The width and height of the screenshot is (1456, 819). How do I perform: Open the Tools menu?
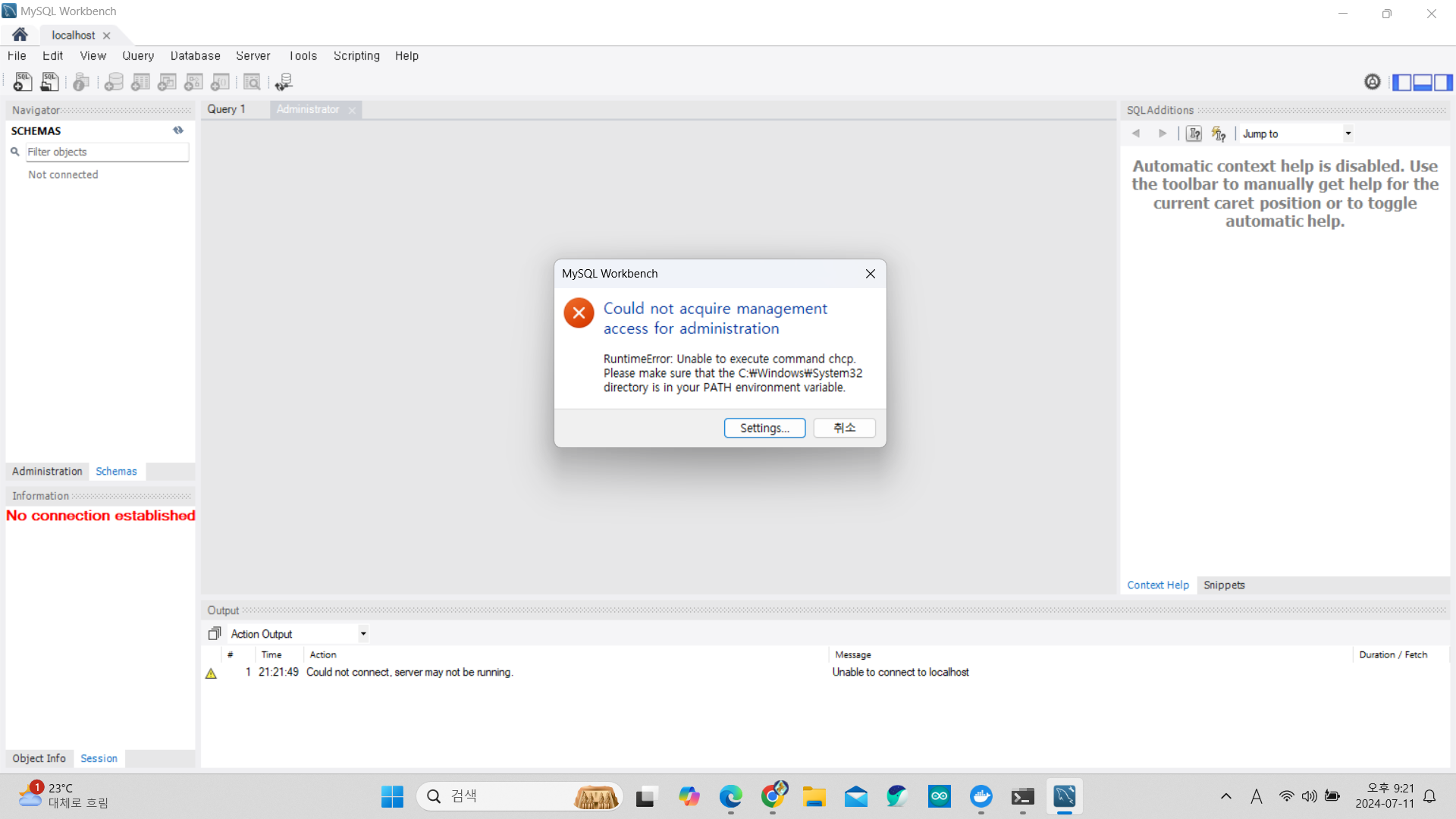coord(303,56)
